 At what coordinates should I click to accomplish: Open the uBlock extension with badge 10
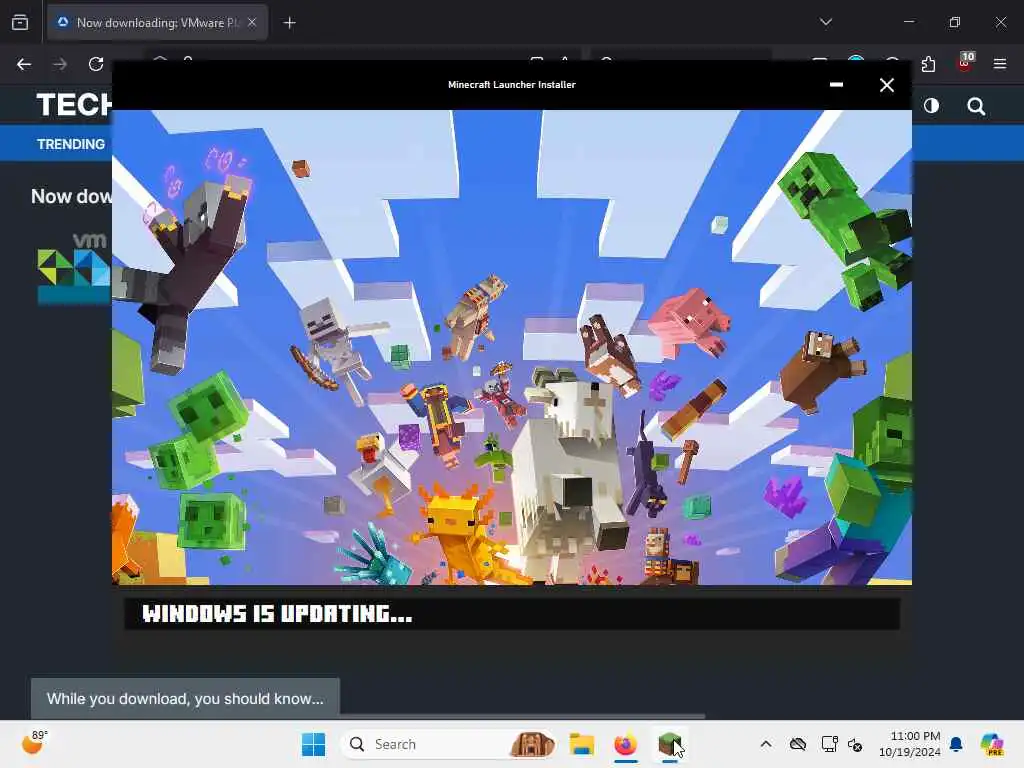click(x=965, y=62)
